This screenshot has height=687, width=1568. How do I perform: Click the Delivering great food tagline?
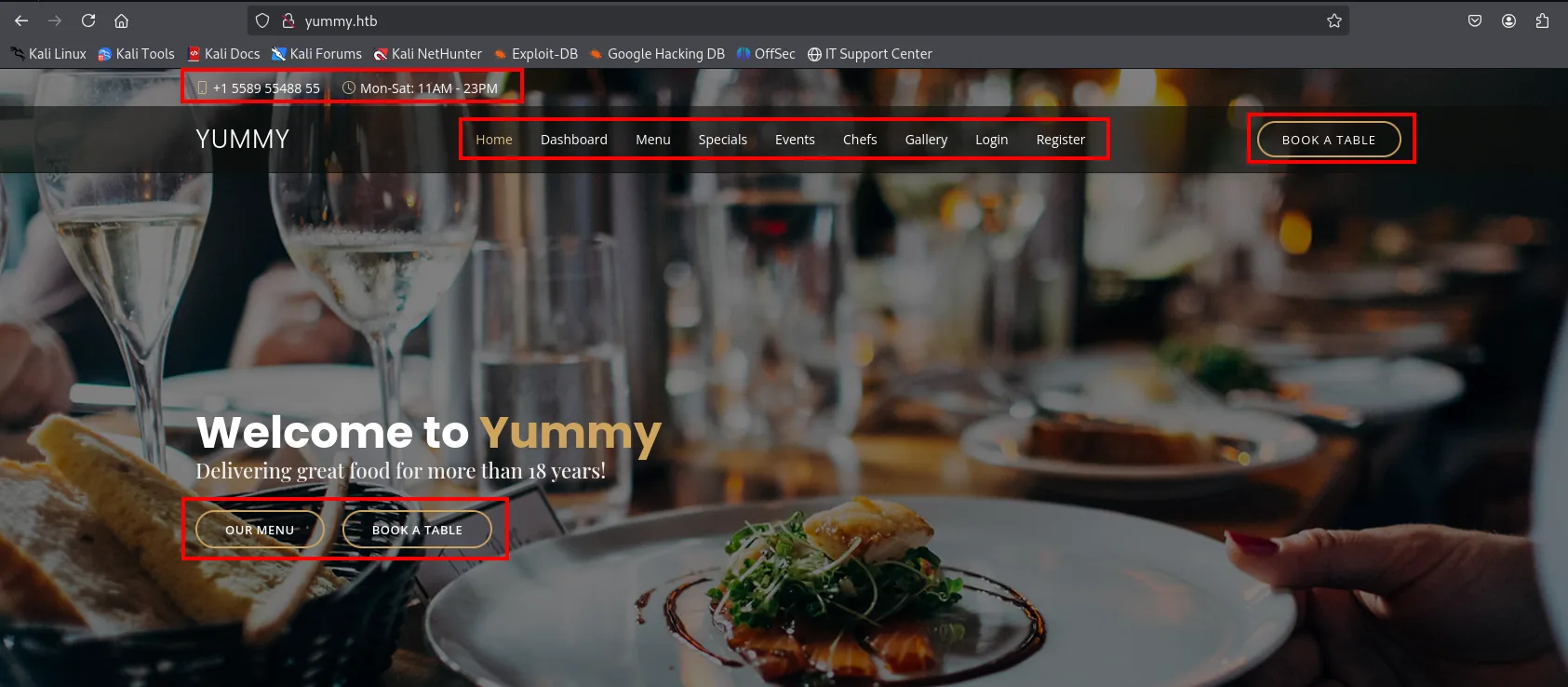click(x=401, y=471)
